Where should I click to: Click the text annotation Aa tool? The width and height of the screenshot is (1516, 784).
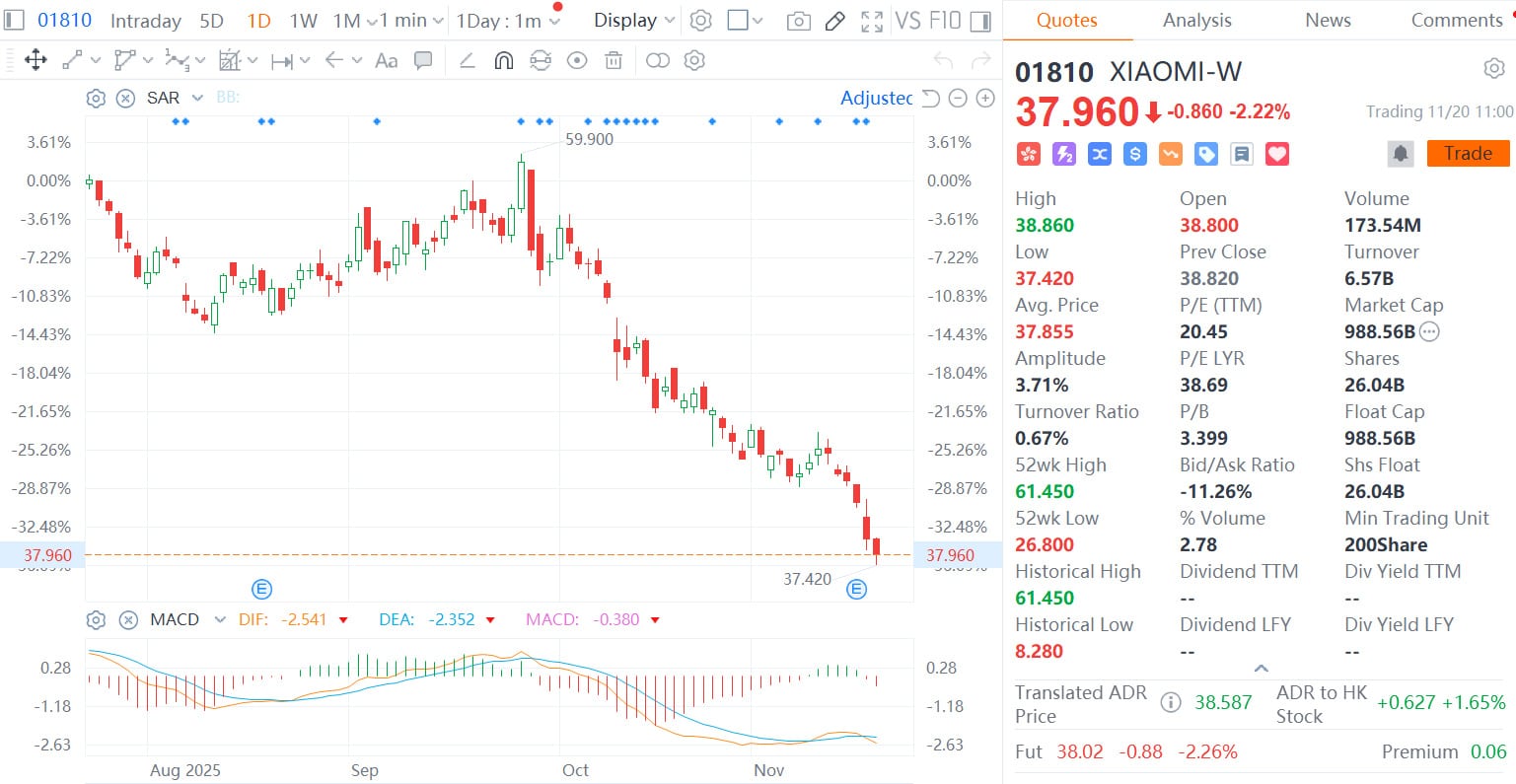click(x=387, y=61)
